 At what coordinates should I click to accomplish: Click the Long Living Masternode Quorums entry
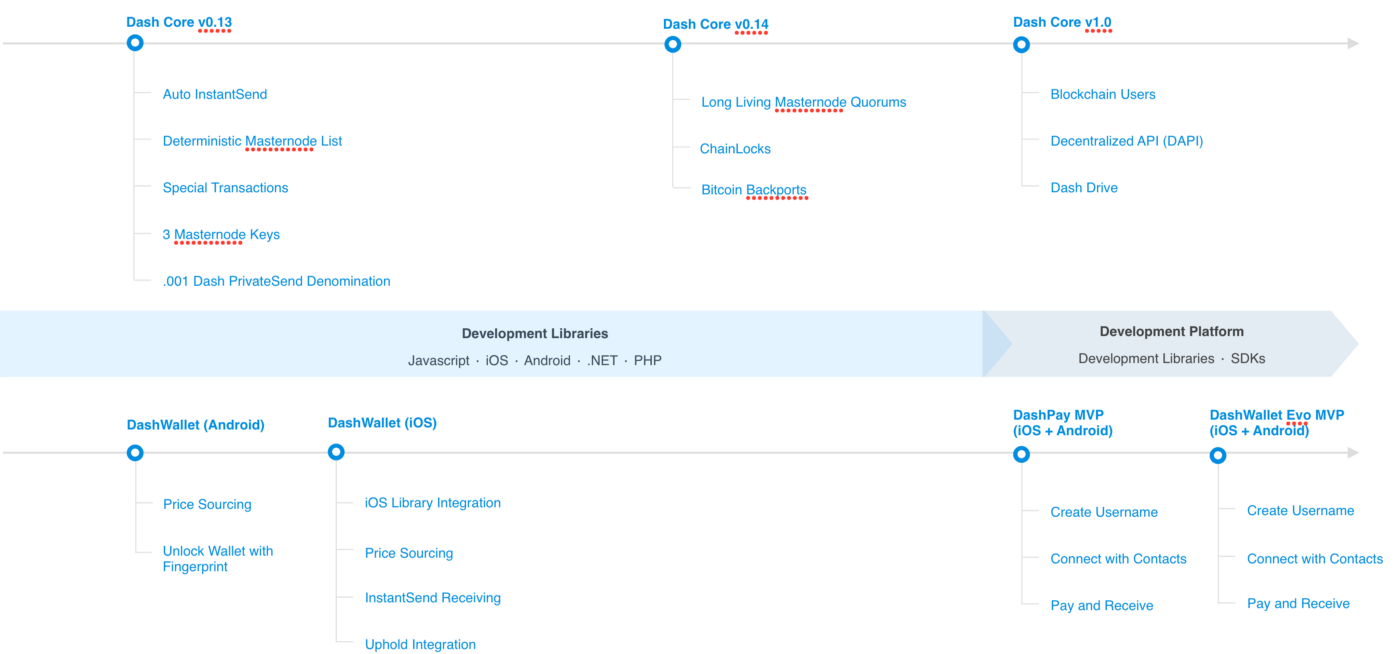click(x=803, y=101)
